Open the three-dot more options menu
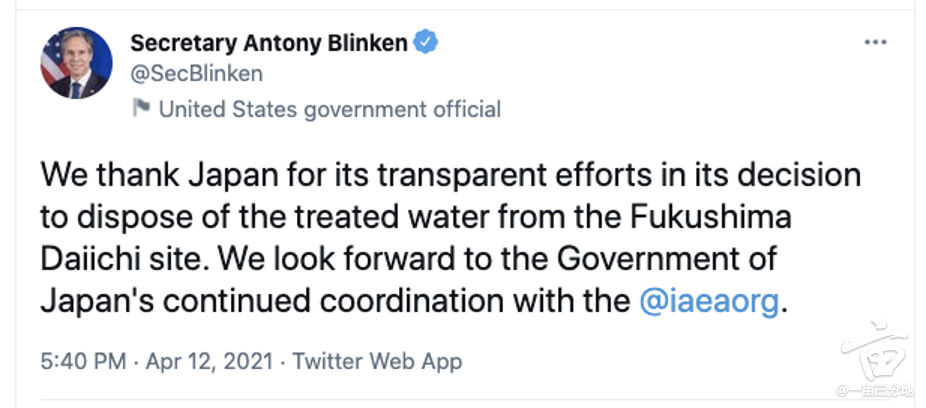The width and height of the screenshot is (926, 408). 875,43
